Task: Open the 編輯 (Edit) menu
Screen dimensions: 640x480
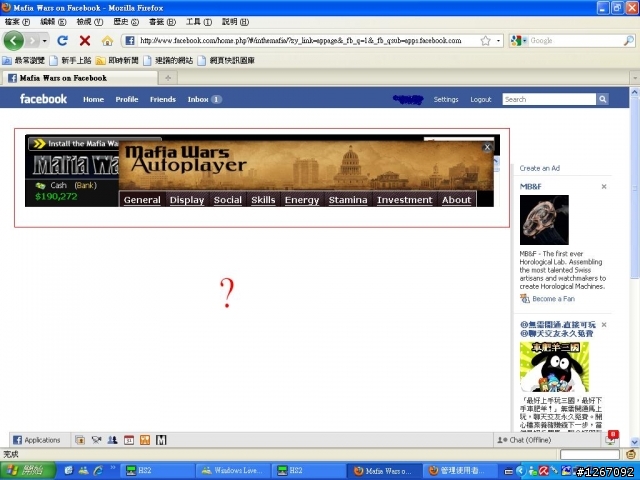Action: (x=53, y=22)
